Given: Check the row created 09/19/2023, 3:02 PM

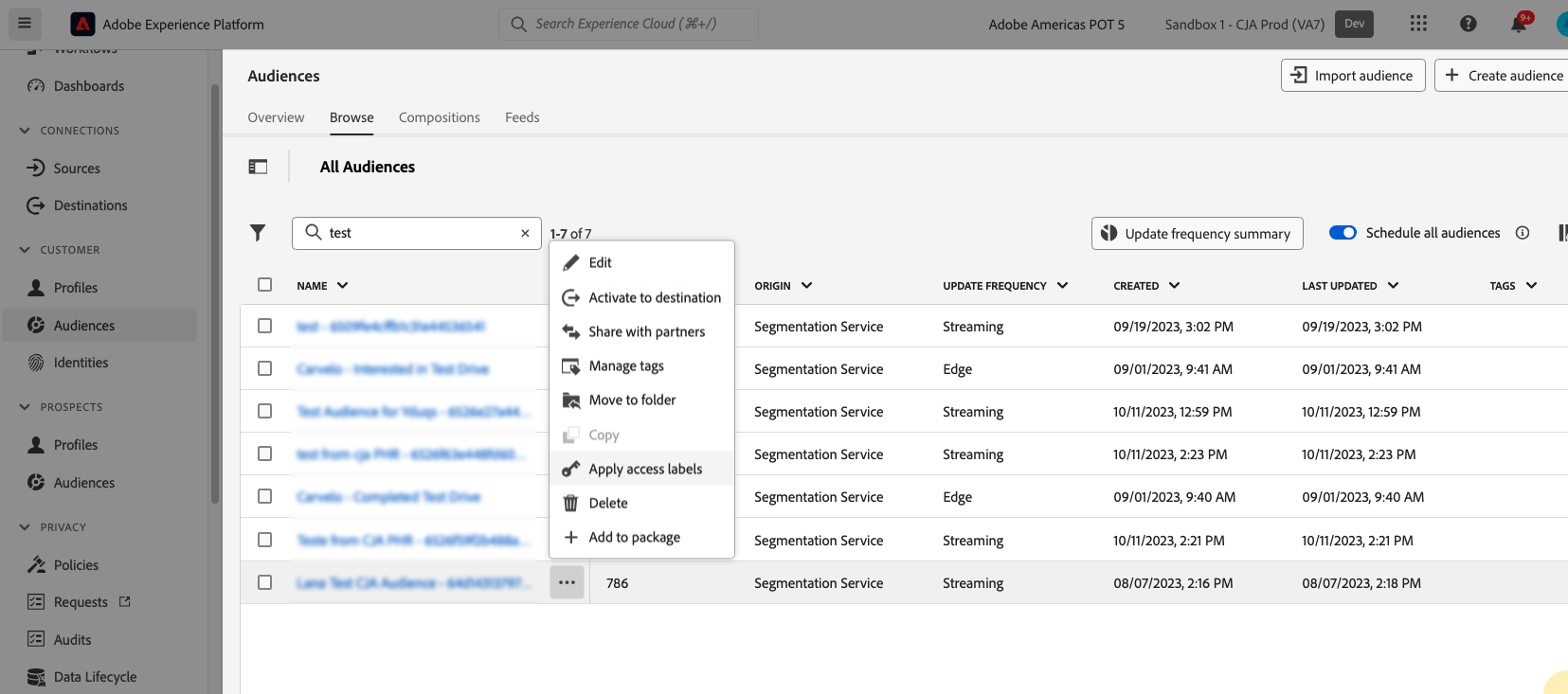Looking at the screenshot, I should (264, 326).
